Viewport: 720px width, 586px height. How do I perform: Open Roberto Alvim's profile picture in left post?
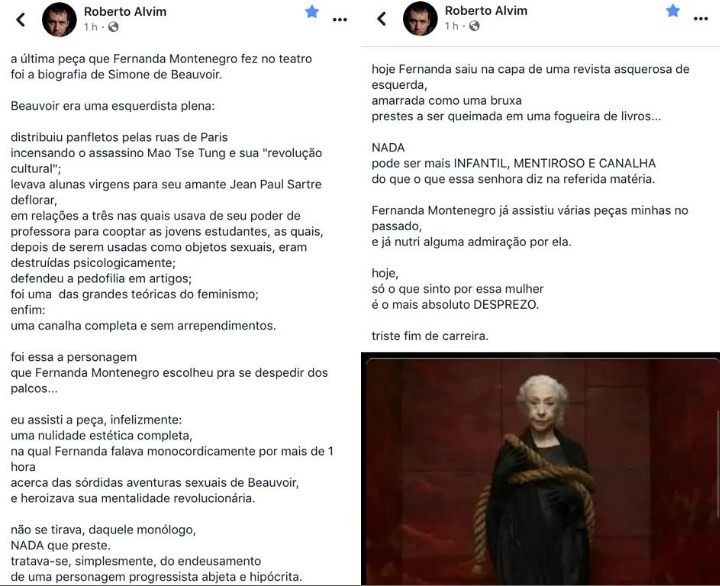[x=59, y=19]
